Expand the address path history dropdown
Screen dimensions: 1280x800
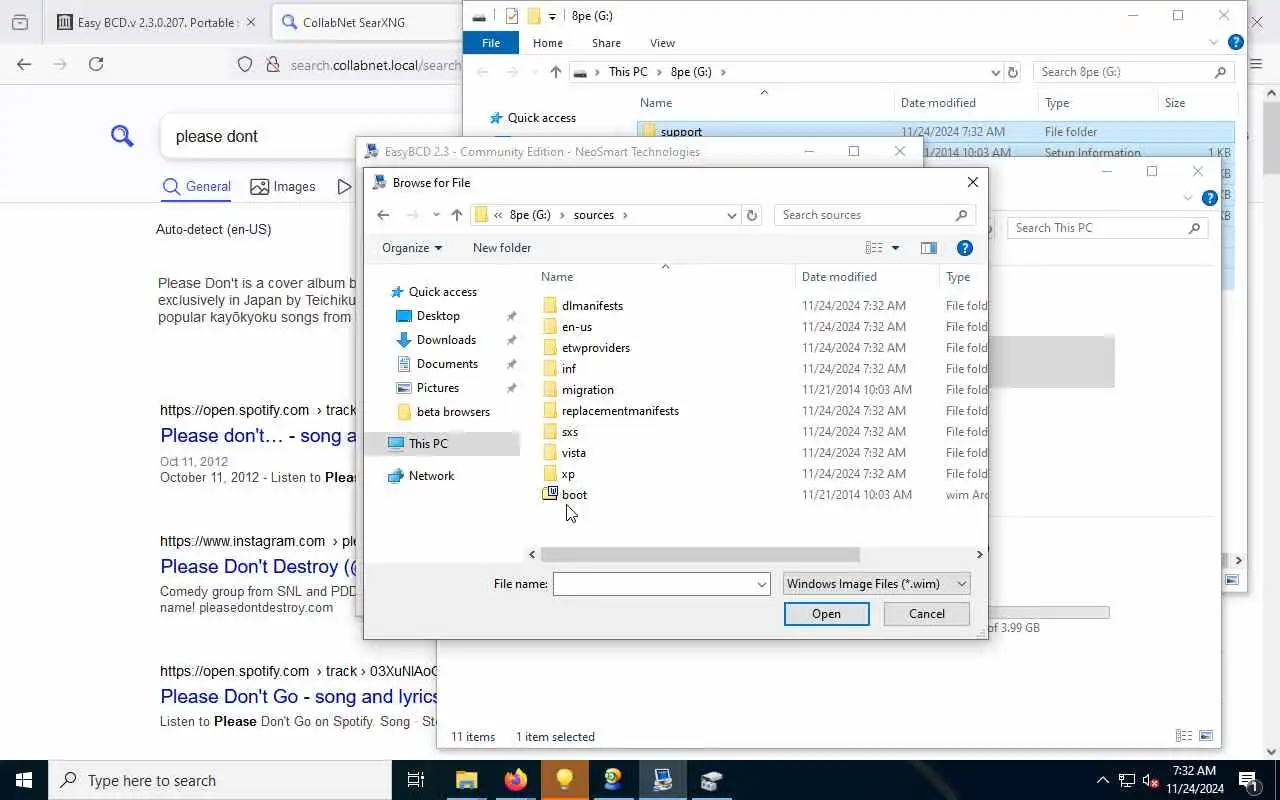pyautogui.click(x=732, y=215)
